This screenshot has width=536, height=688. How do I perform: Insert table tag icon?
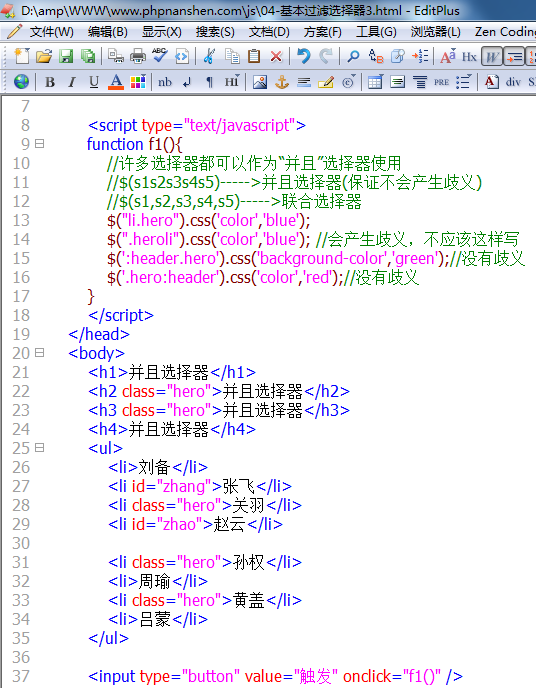coord(375,82)
